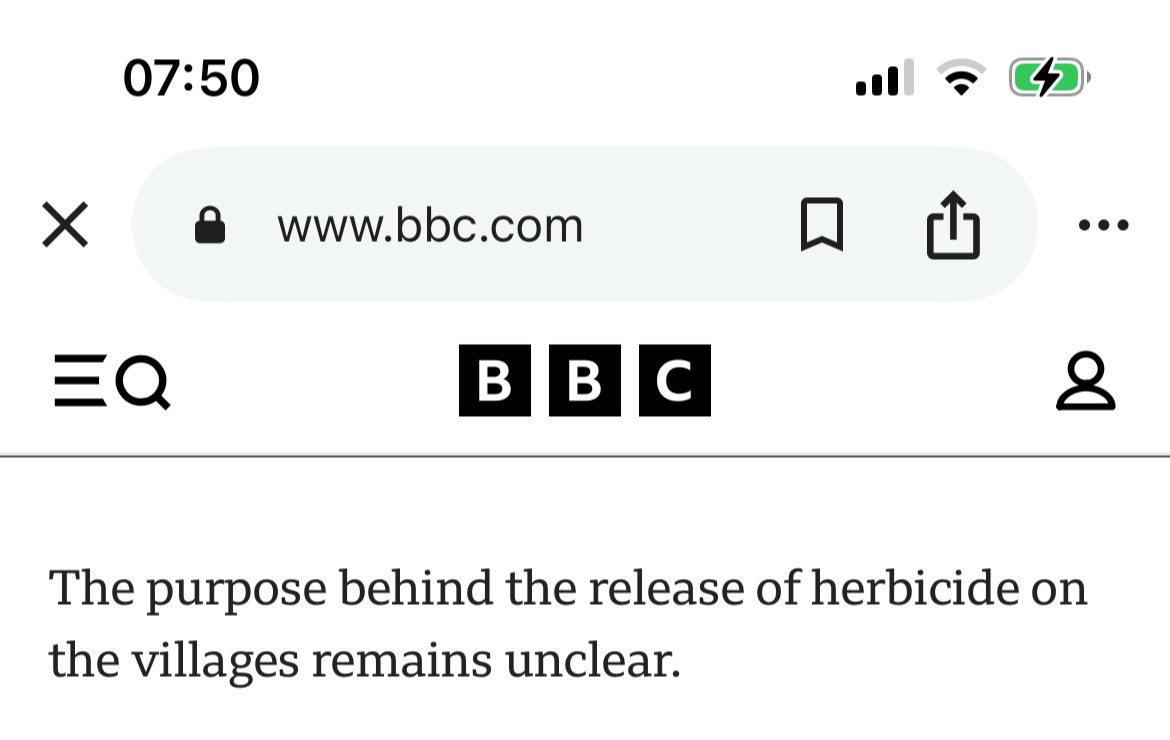Close the in-app browser with the X
The image size is (1170, 740).
pyautogui.click(x=65, y=225)
